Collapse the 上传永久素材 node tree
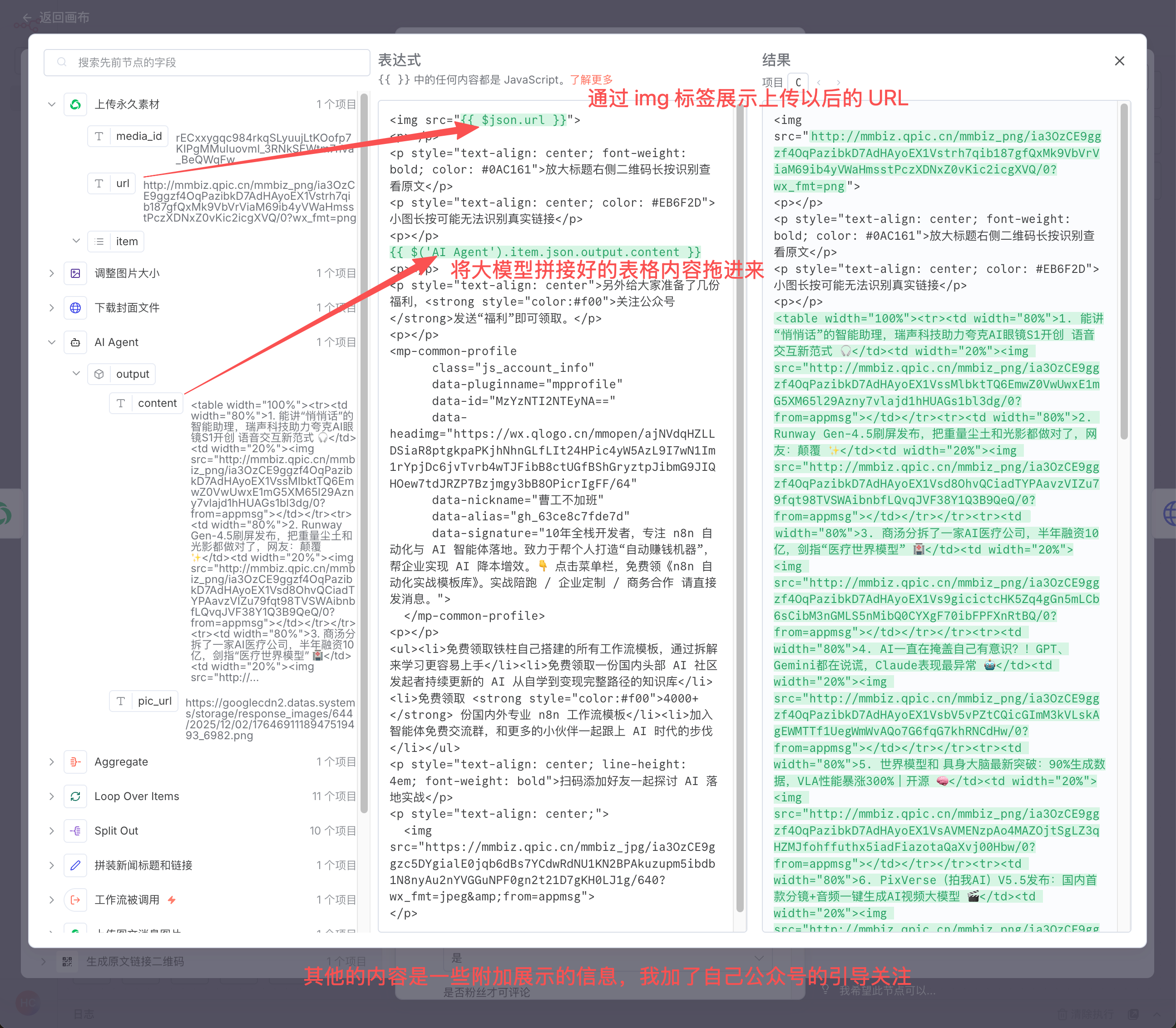Screen dimensions: 1176x1028 pyautogui.click(x=52, y=104)
